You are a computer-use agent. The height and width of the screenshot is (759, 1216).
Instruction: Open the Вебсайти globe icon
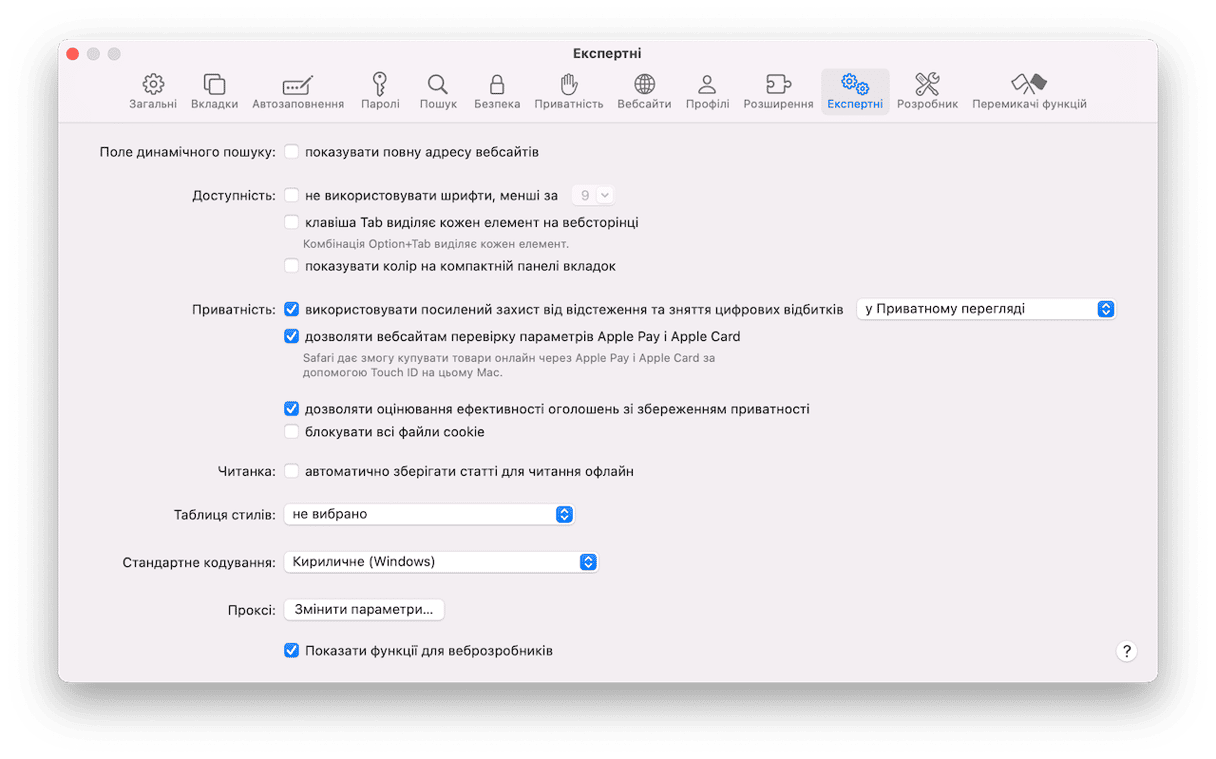coord(644,85)
